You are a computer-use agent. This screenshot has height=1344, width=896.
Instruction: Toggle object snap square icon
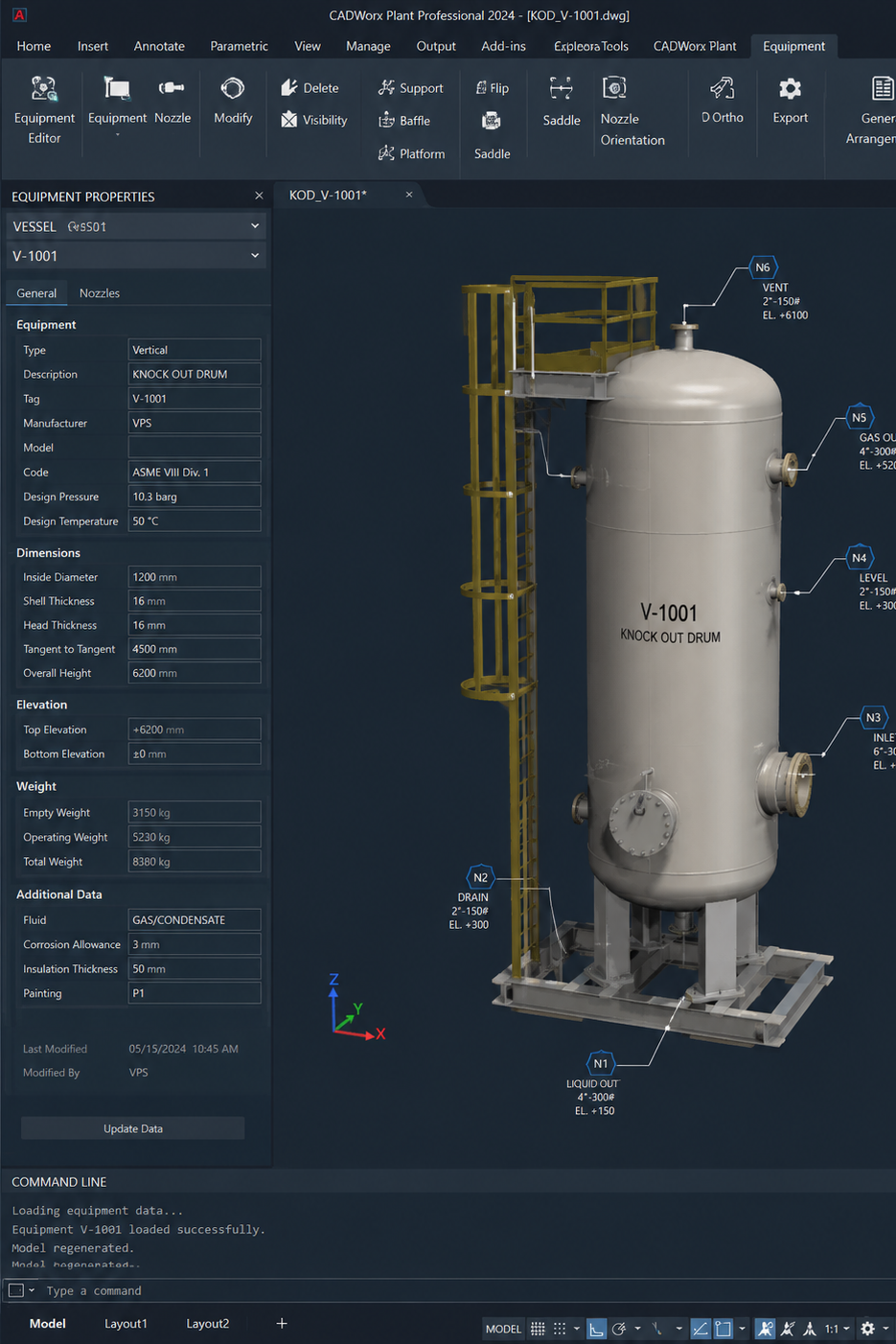click(724, 1329)
